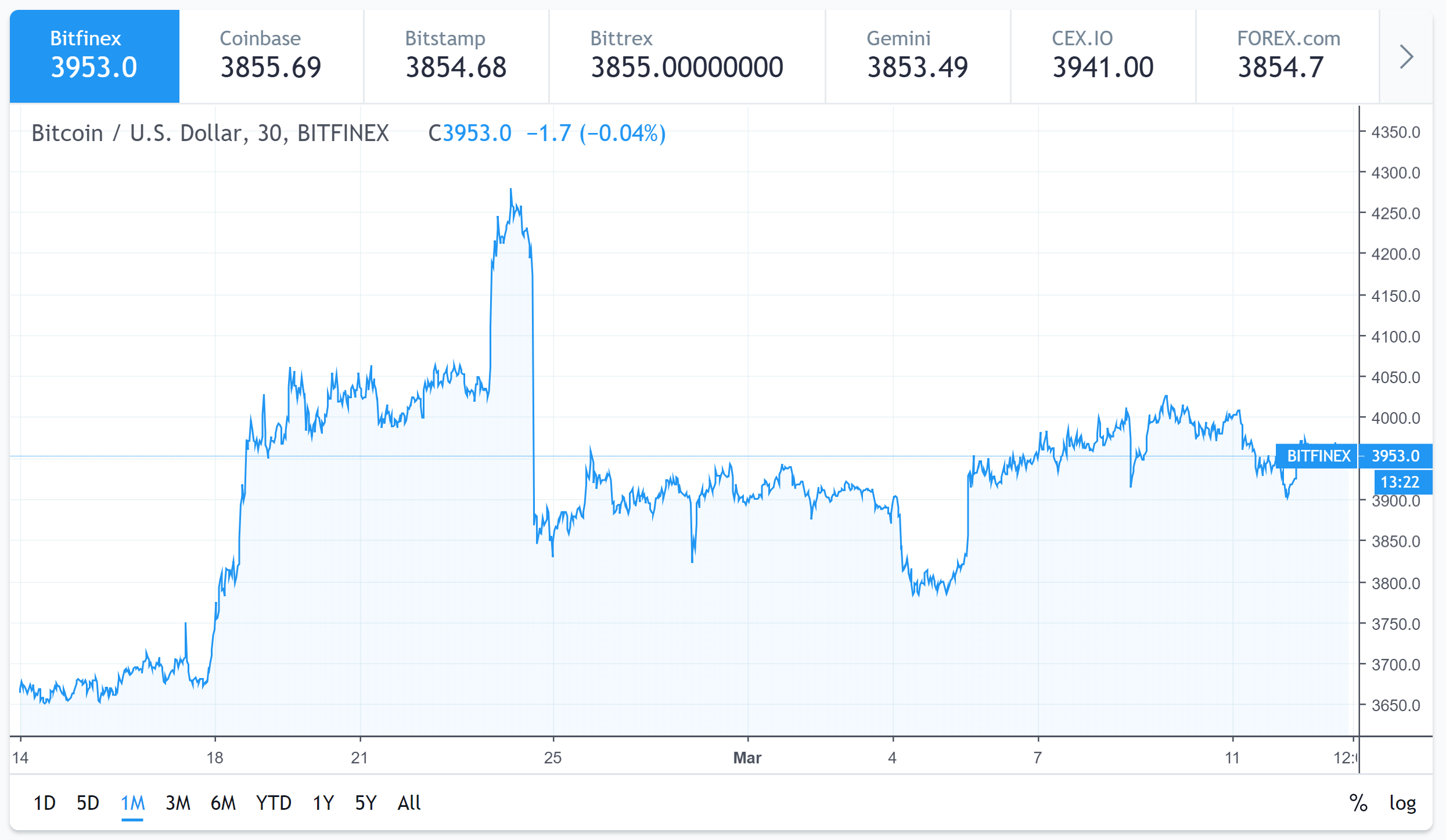Click the 21 date label on time axis
The image size is (1446, 840).
coord(360,758)
